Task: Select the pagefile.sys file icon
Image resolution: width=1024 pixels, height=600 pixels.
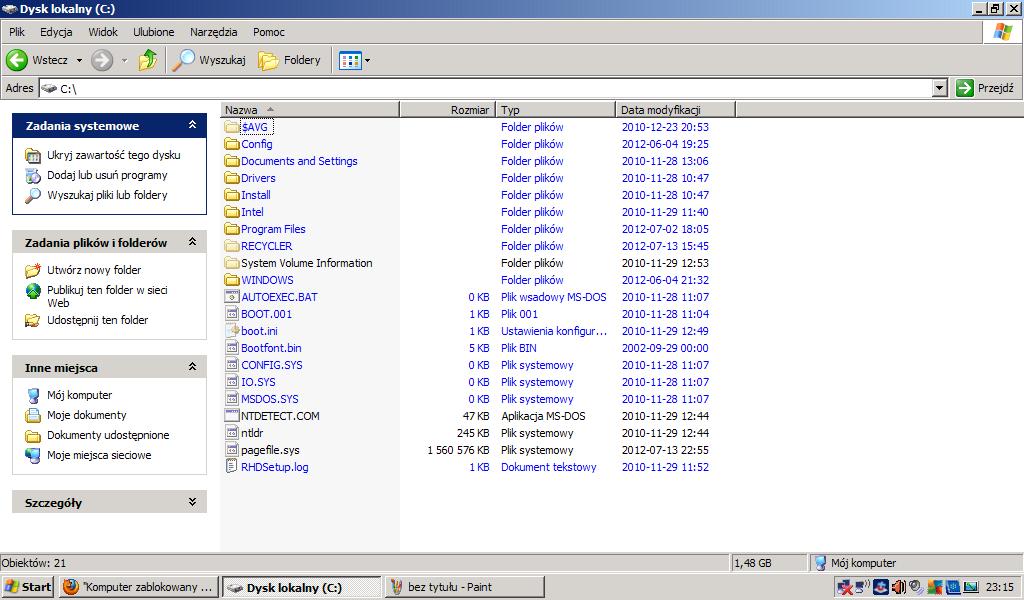Action: 232,449
